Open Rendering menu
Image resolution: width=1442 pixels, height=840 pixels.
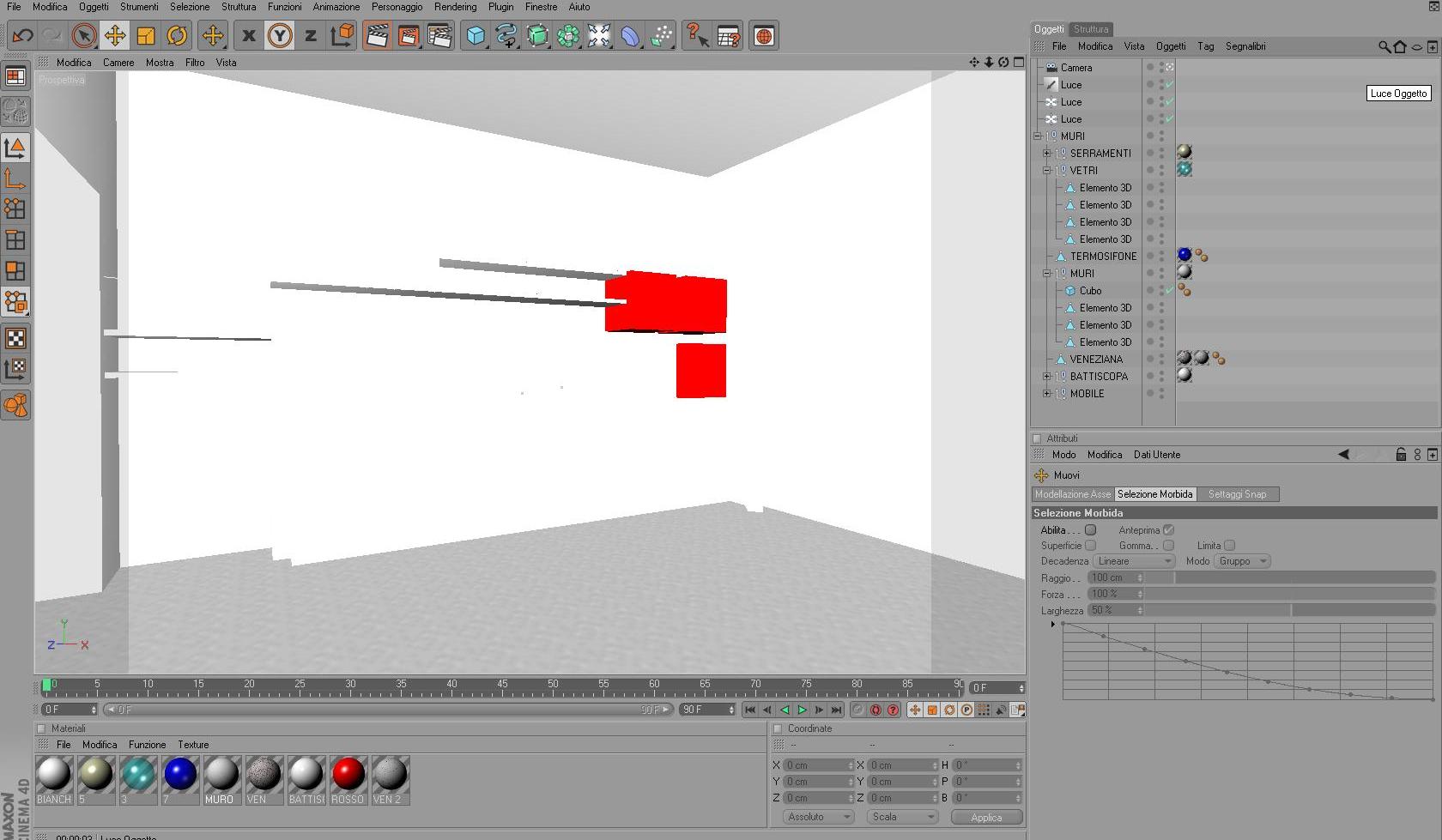point(455,7)
